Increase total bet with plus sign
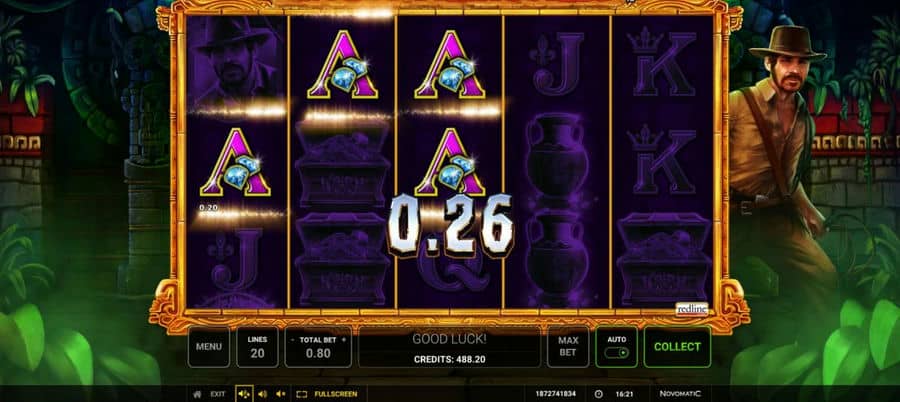 tap(344, 340)
